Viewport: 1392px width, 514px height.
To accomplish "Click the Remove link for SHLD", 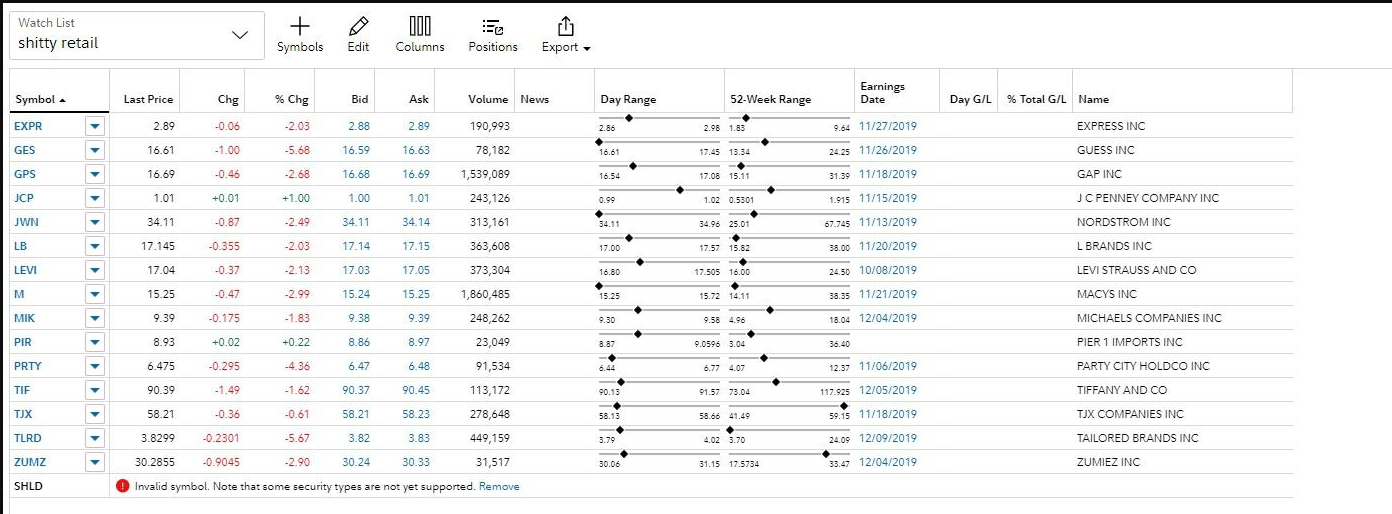I will [499, 486].
